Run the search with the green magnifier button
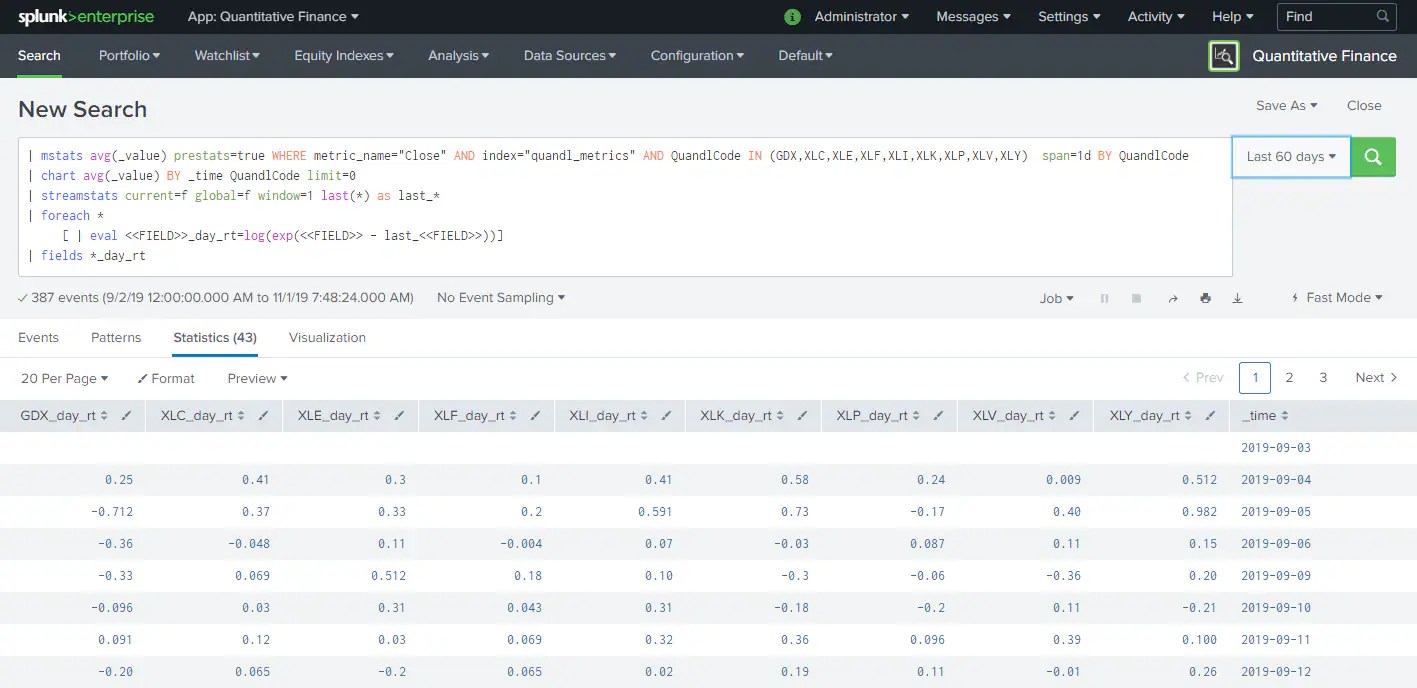1417x688 pixels. (x=1372, y=157)
